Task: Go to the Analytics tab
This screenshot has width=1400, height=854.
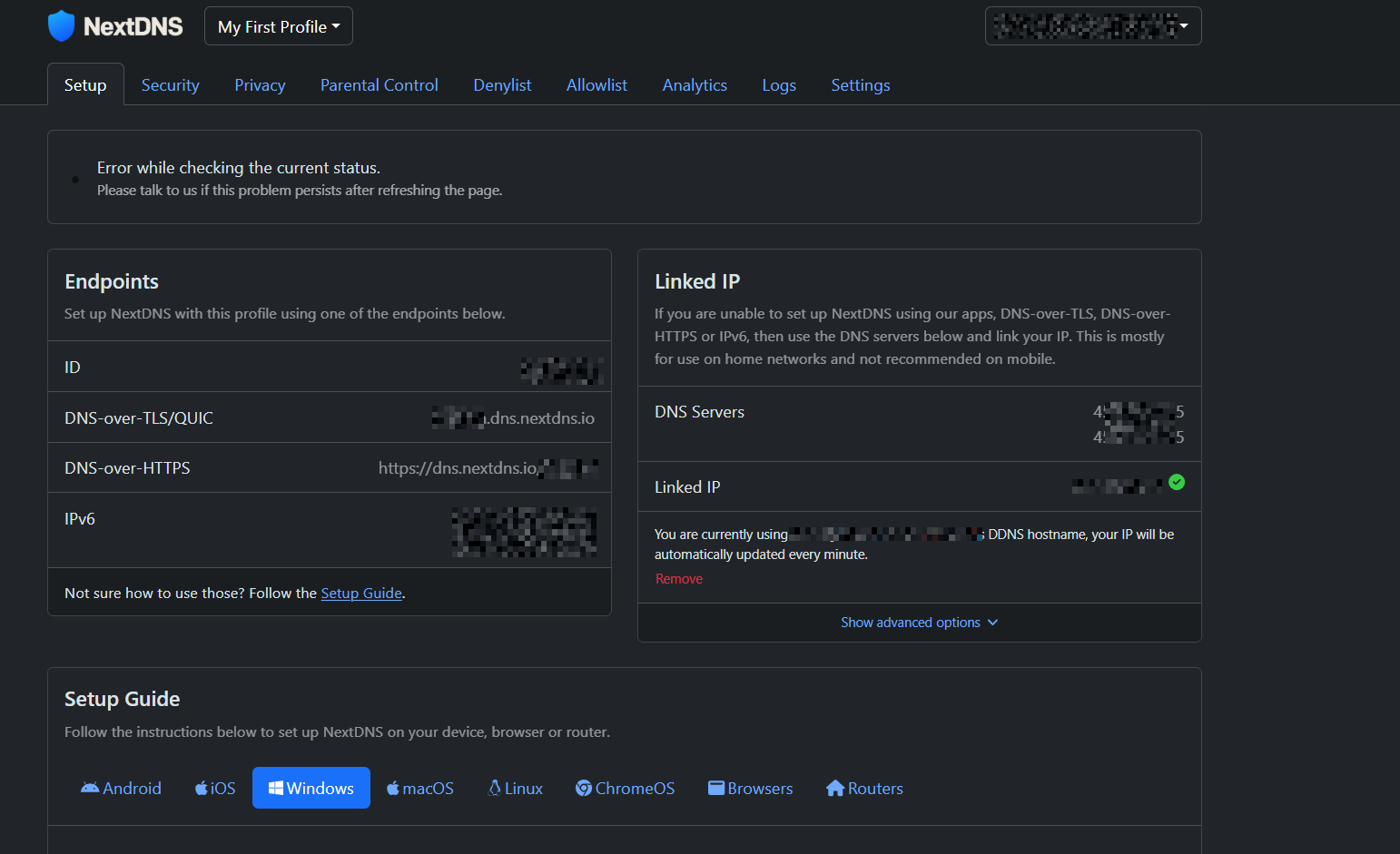Action: [x=695, y=85]
